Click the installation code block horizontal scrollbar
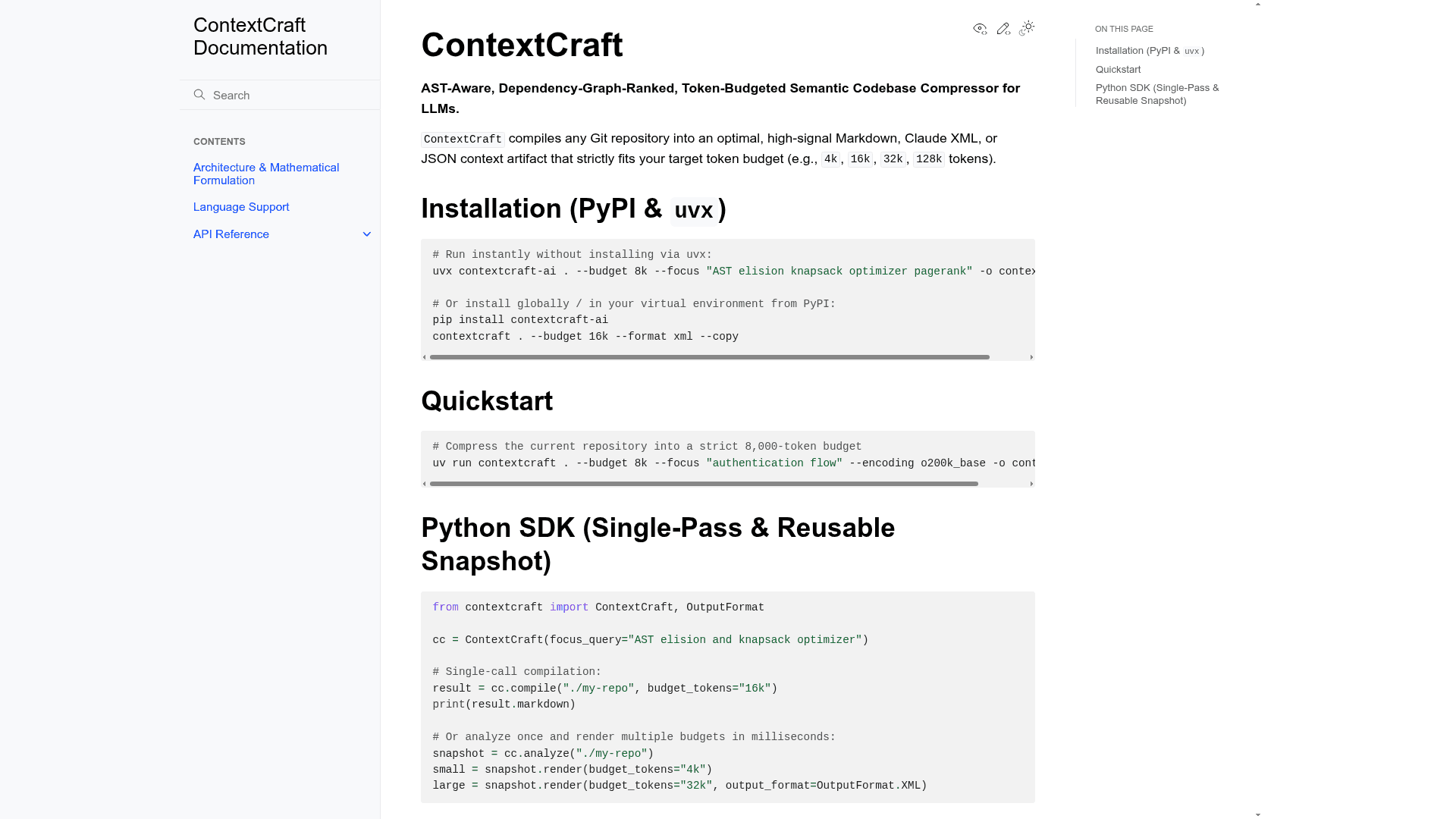 tap(709, 357)
